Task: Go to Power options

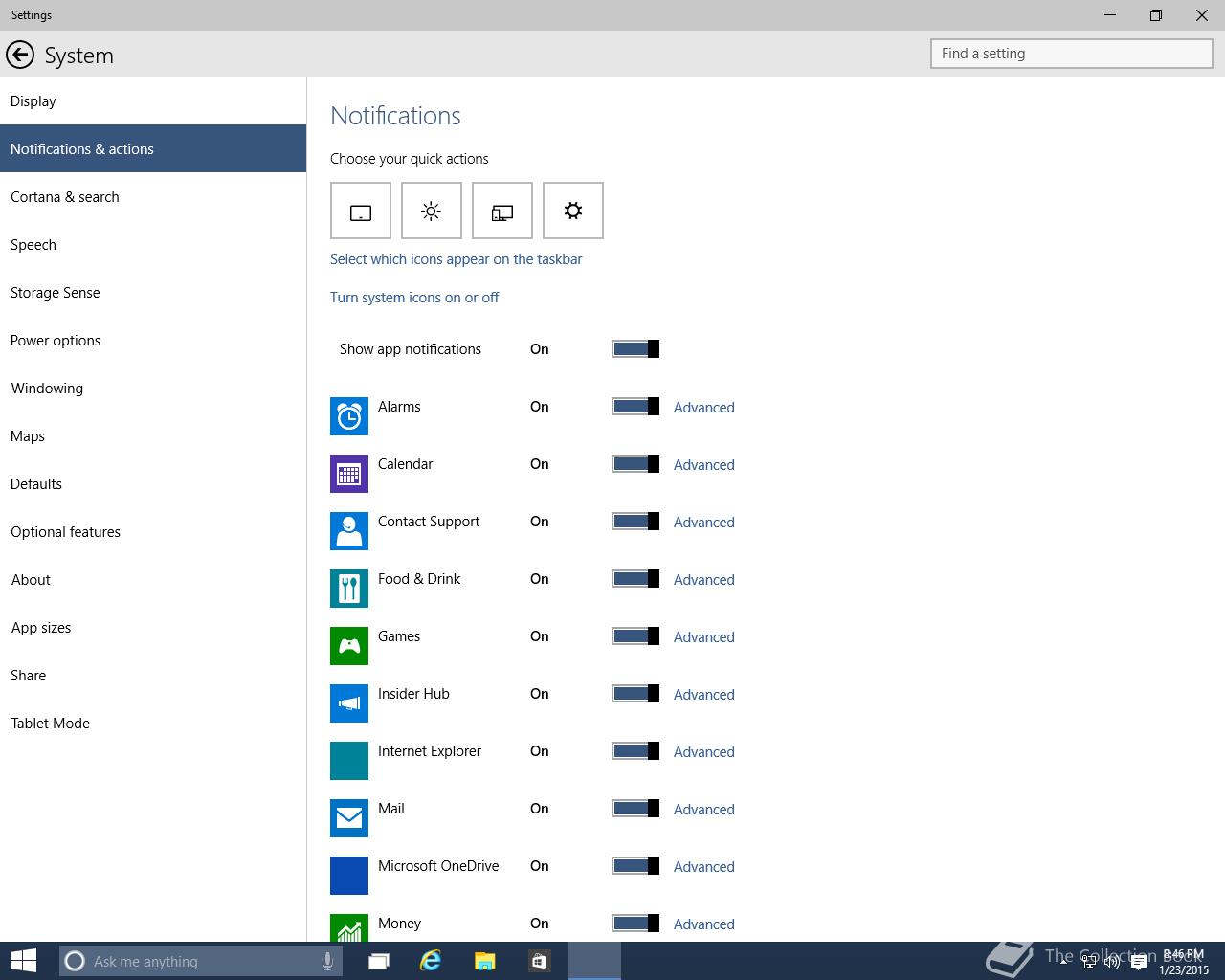Action: (153, 340)
